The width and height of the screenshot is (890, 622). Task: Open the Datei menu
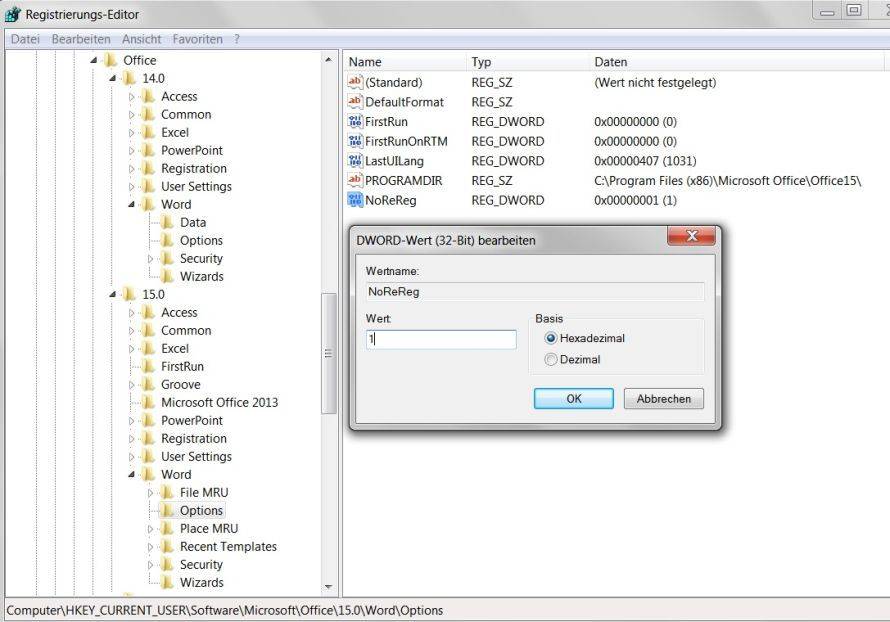click(x=25, y=39)
